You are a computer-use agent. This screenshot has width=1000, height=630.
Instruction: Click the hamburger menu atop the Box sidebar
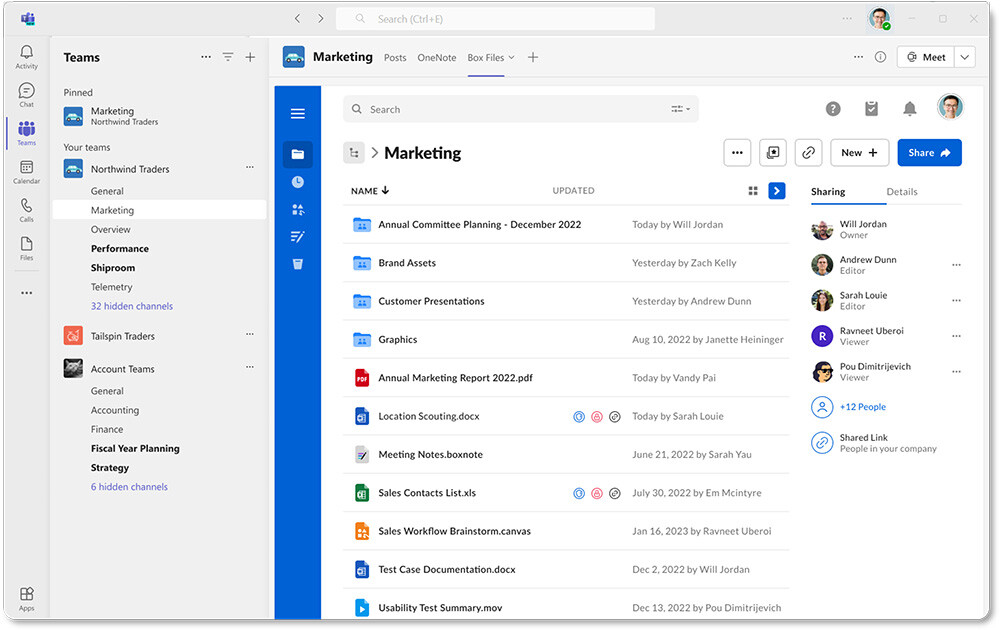297,113
